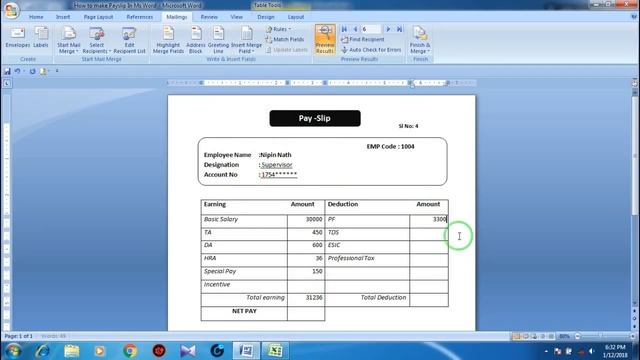Image resolution: width=640 pixels, height=360 pixels.
Task: Open the View tab
Action: (236, 17)
